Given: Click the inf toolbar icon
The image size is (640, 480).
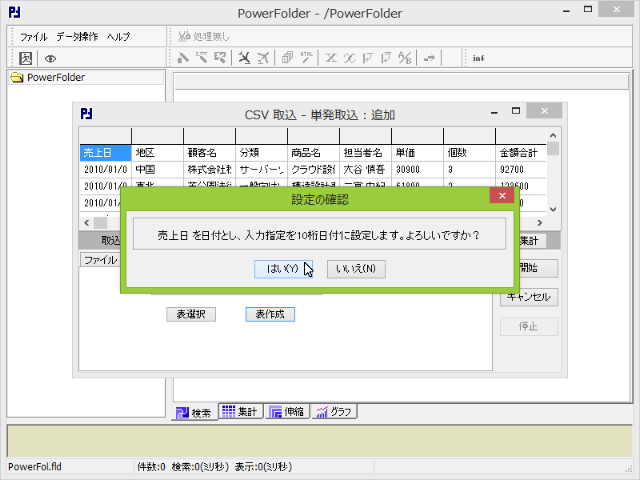Looking at the screenshot, I should click(479, 58).
